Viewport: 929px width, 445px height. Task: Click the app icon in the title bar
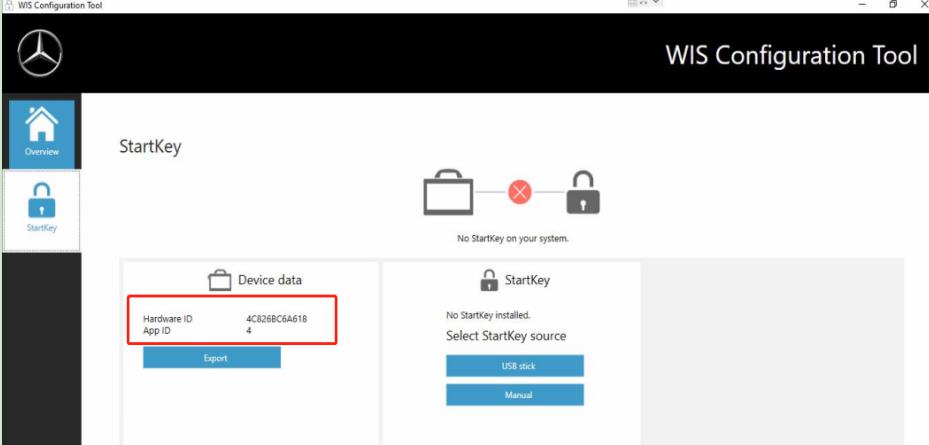pyautogui.click(x=8, y=5)
